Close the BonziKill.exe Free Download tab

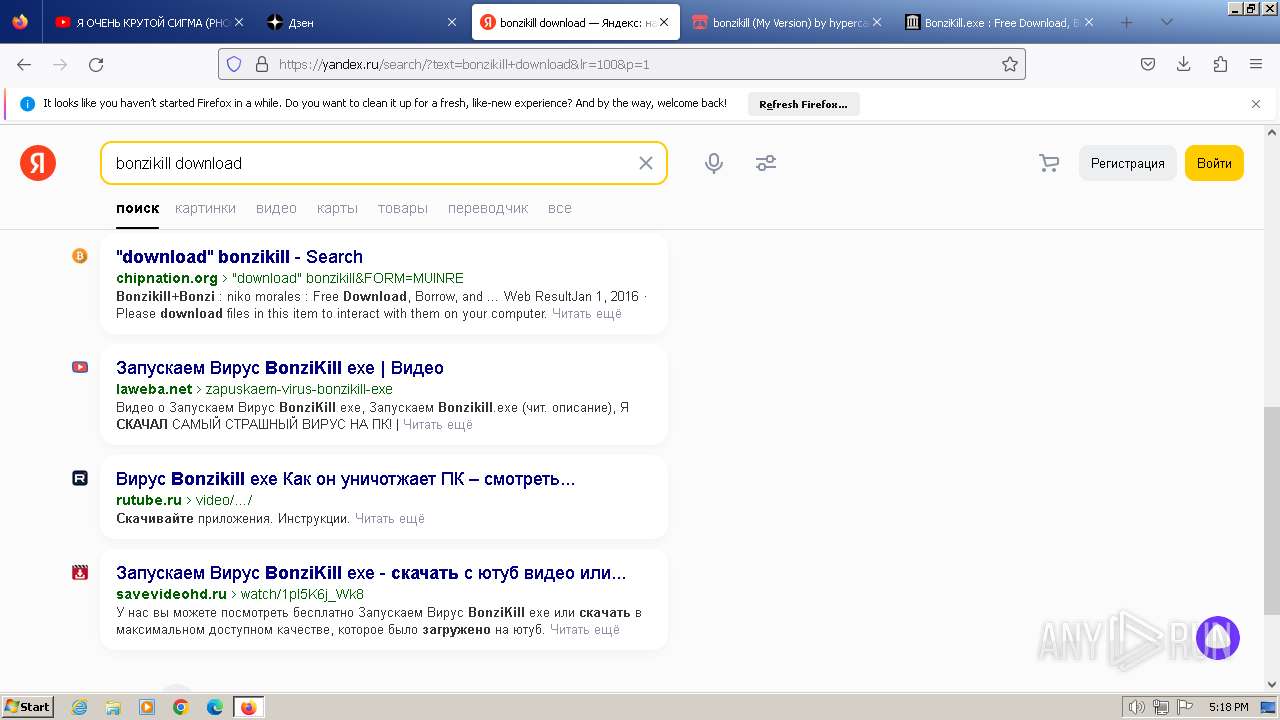(1089, 22)
